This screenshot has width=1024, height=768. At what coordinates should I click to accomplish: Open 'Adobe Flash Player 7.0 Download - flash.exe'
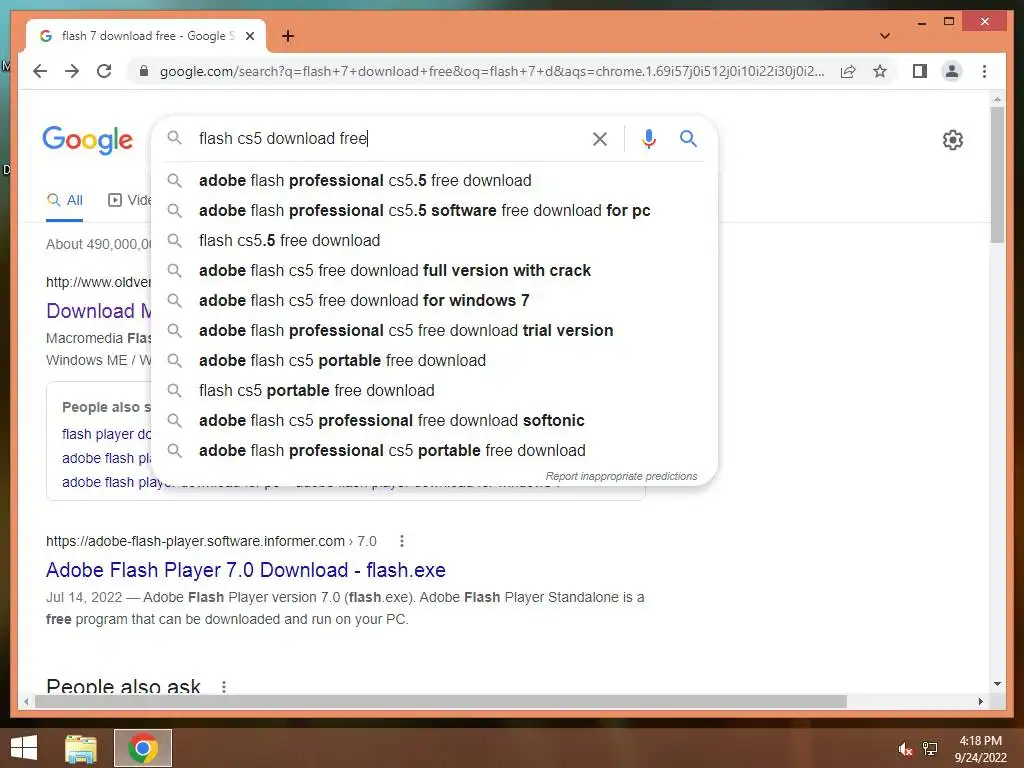coord(246,570)
